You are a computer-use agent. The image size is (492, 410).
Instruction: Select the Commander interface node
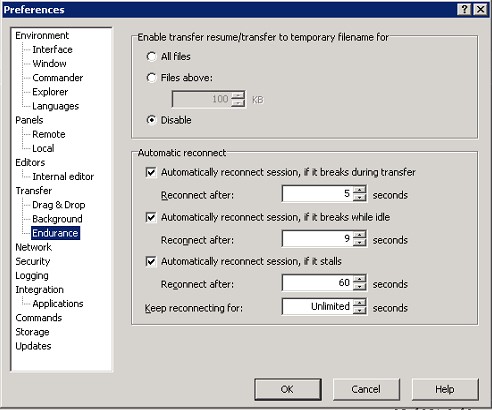tap(58, 78)
